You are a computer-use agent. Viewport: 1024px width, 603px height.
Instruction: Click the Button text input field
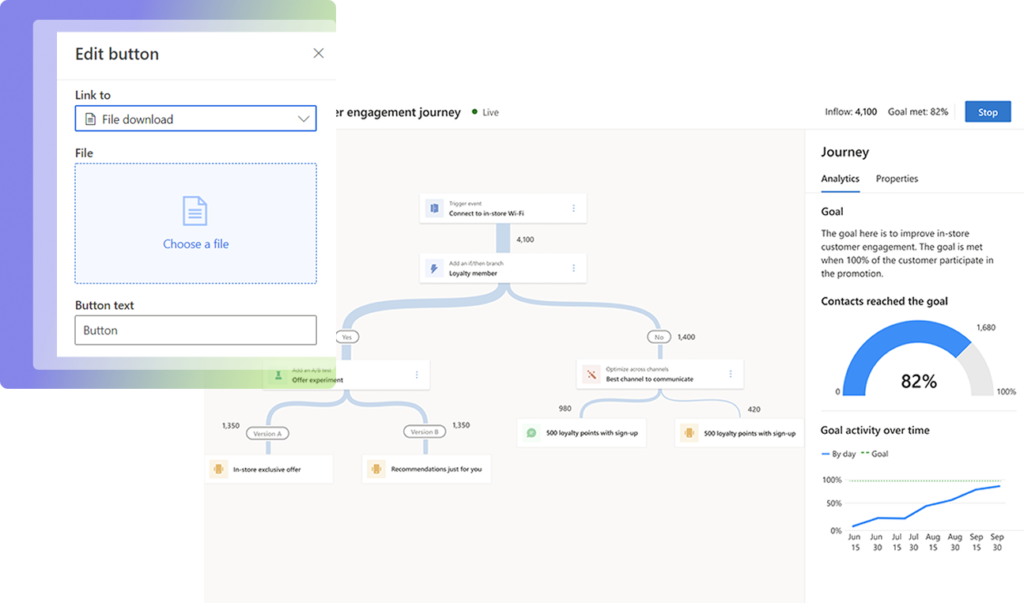[x=195, y=330]
